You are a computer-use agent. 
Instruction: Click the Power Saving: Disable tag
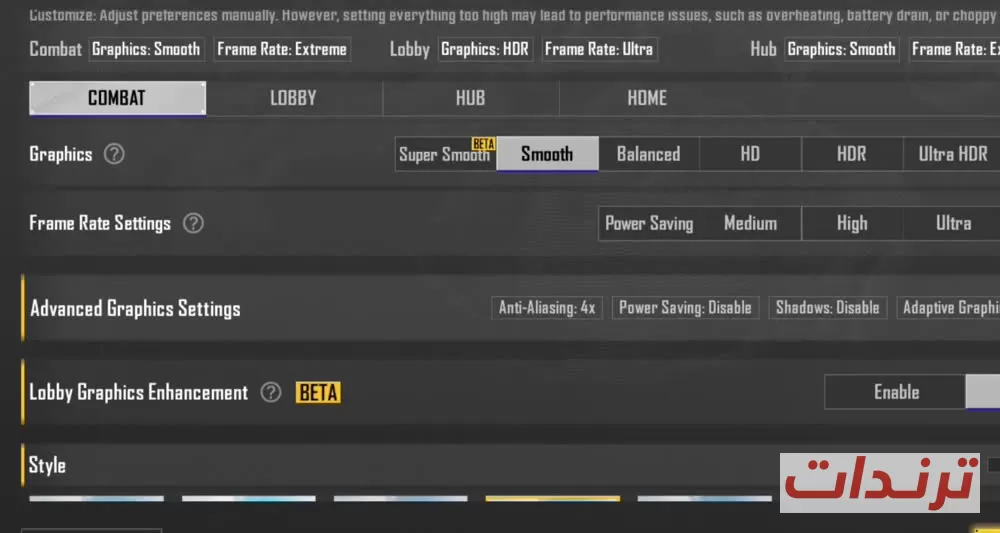[x=686, y=308]
